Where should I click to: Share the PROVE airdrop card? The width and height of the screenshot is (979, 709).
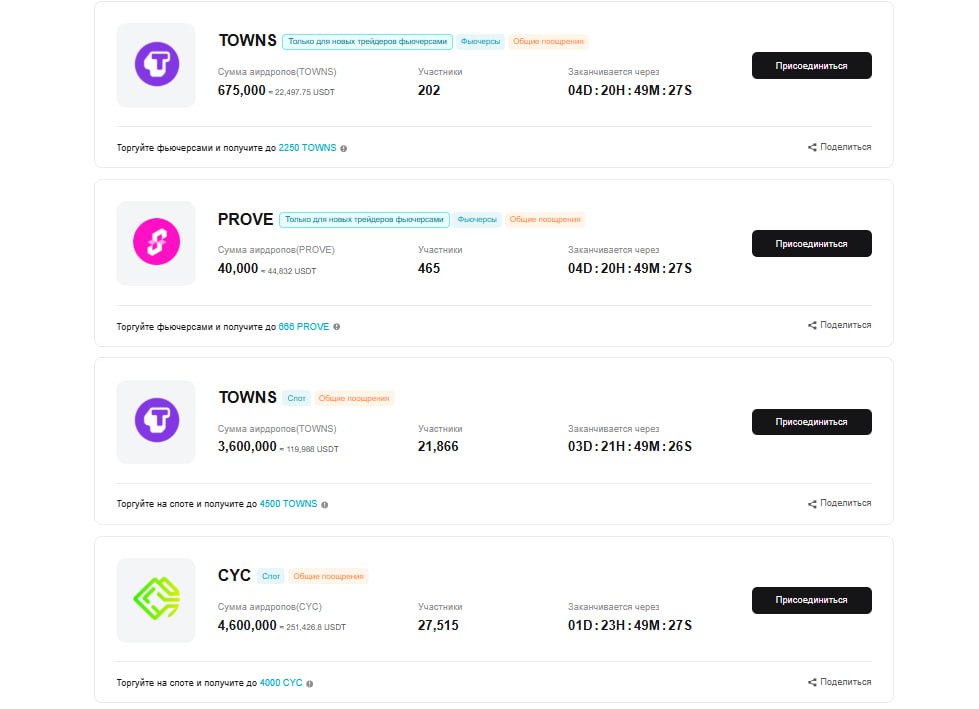[839, 325]
